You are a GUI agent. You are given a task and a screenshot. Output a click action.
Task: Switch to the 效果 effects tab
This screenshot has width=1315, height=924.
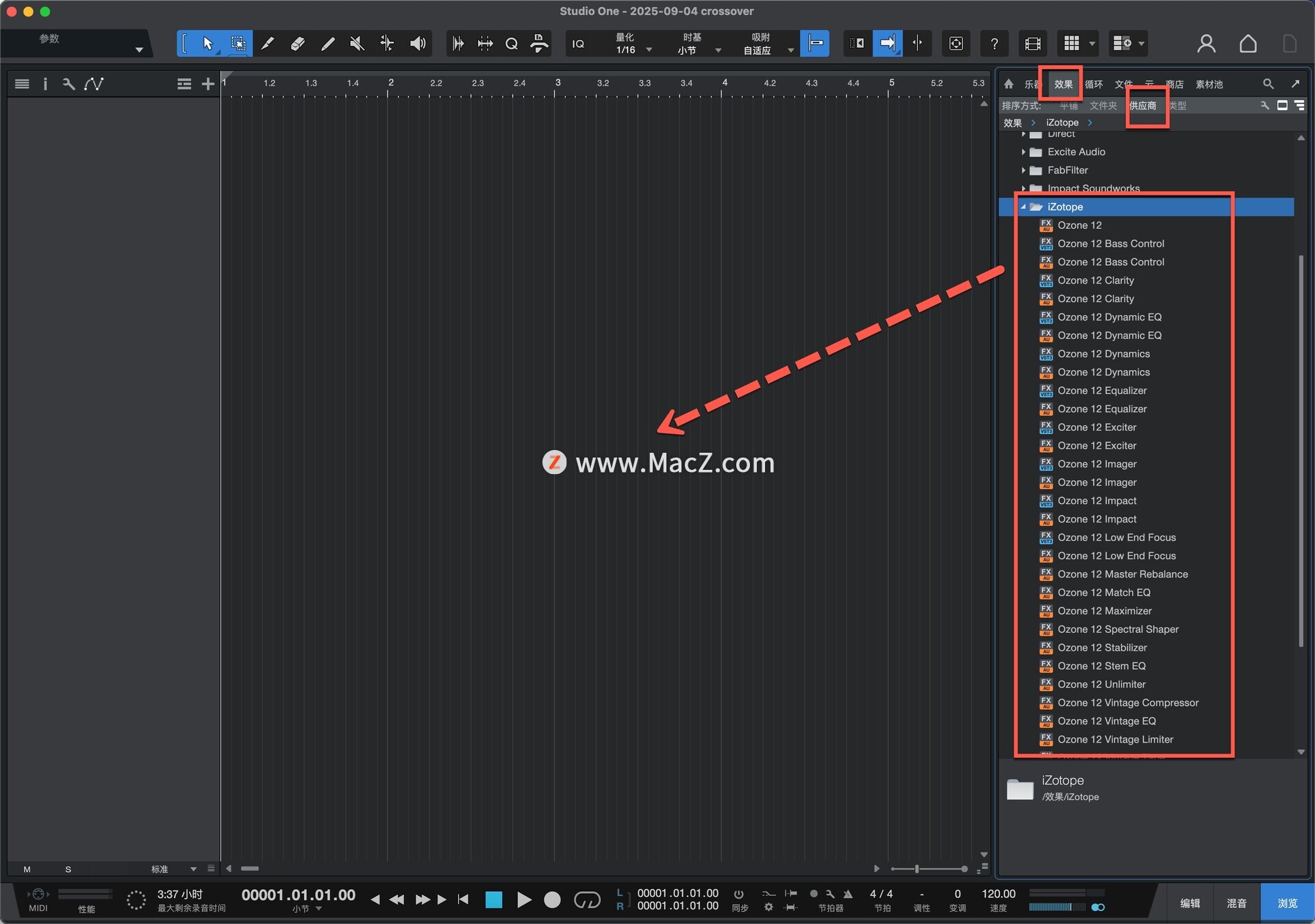(1063, 84)
